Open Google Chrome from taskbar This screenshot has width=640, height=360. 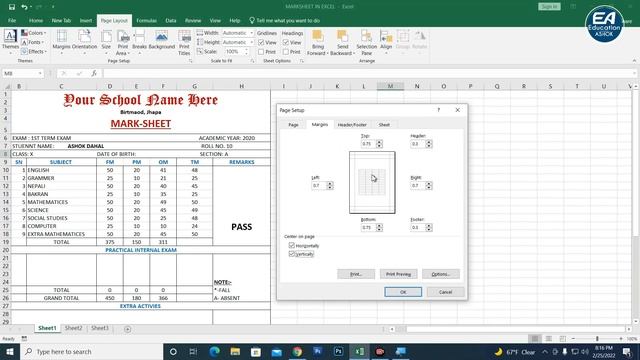tap(297, 351)
